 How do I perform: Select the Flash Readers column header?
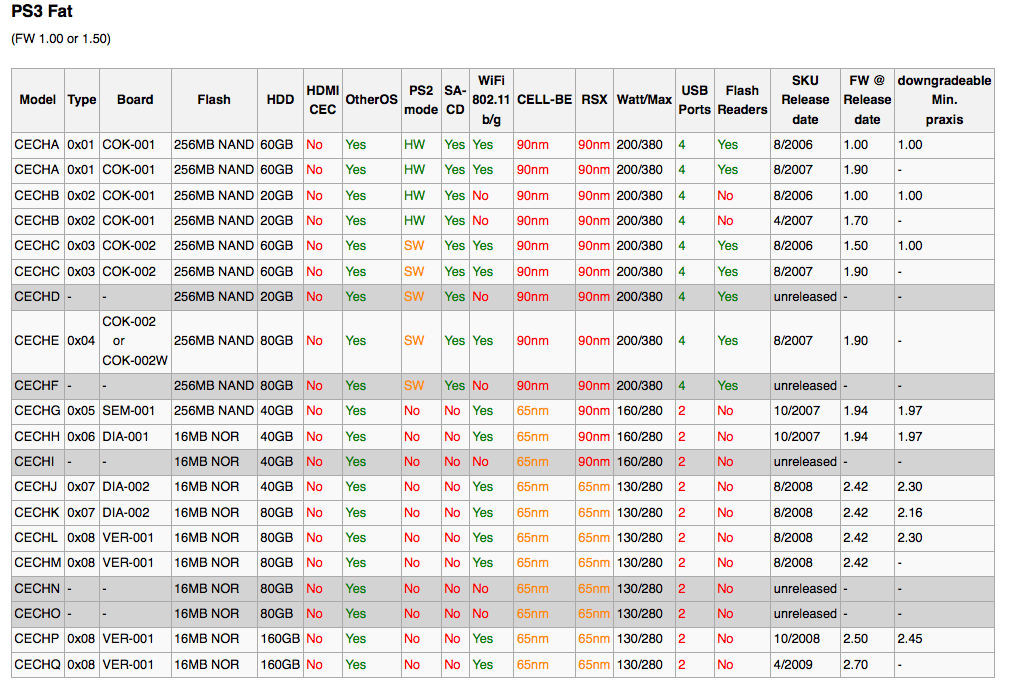click(742, 100)
